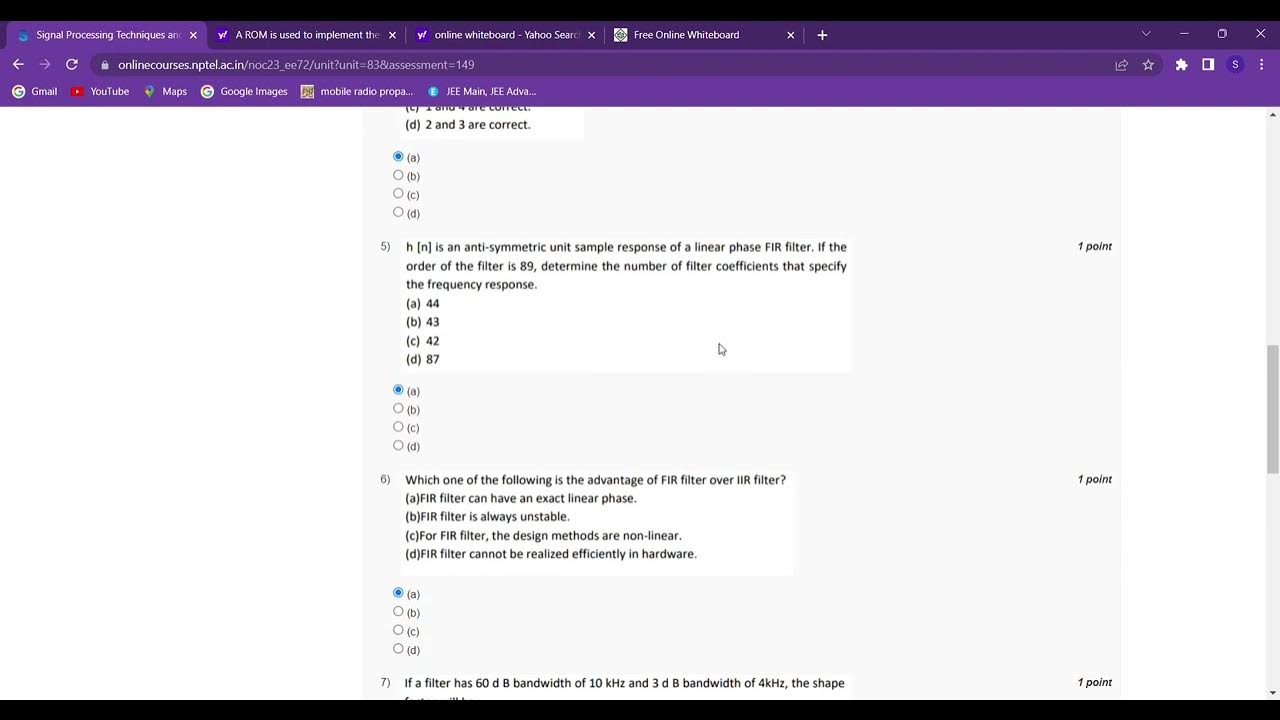Open the Chrome three-dot menu
The image size is (1280, 720).
(1261, 64)
